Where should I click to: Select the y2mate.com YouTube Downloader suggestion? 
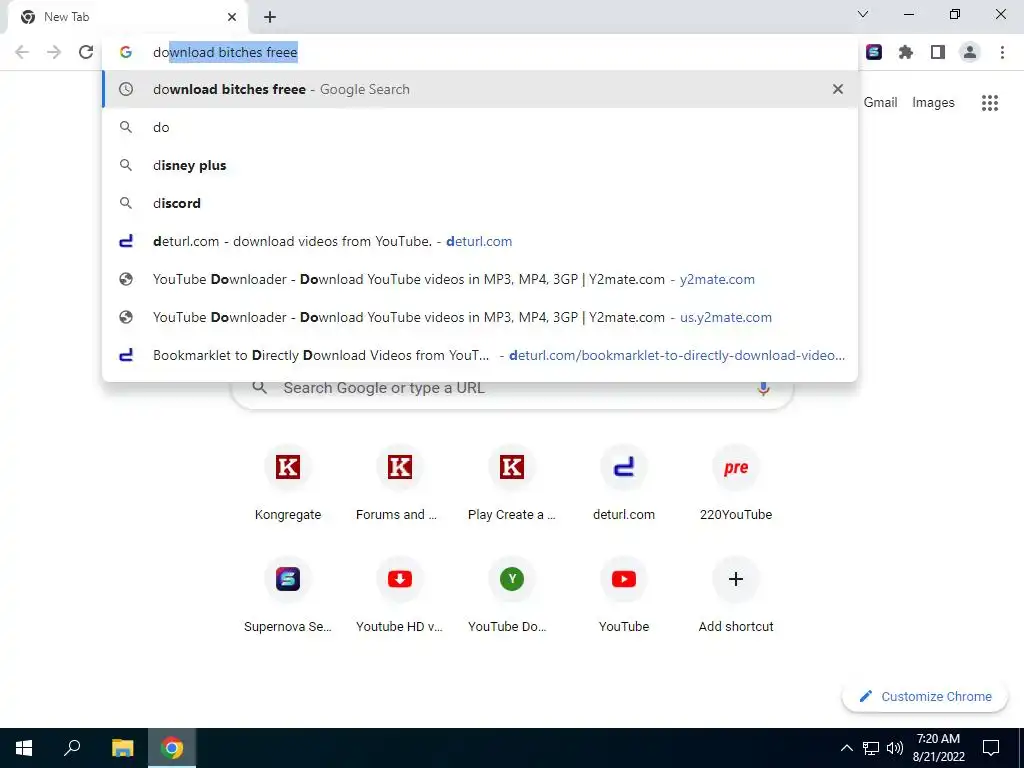(480, 279)
